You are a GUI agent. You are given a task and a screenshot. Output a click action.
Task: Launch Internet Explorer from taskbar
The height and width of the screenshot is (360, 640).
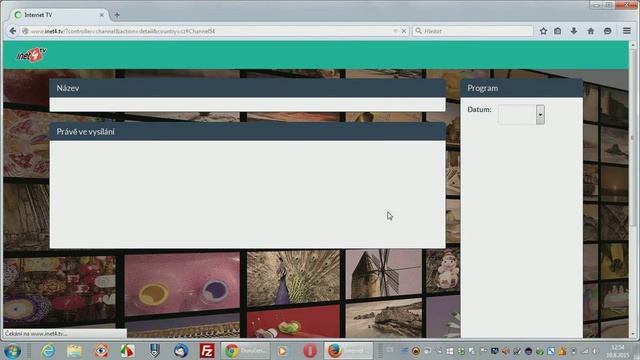pos(48,351)
